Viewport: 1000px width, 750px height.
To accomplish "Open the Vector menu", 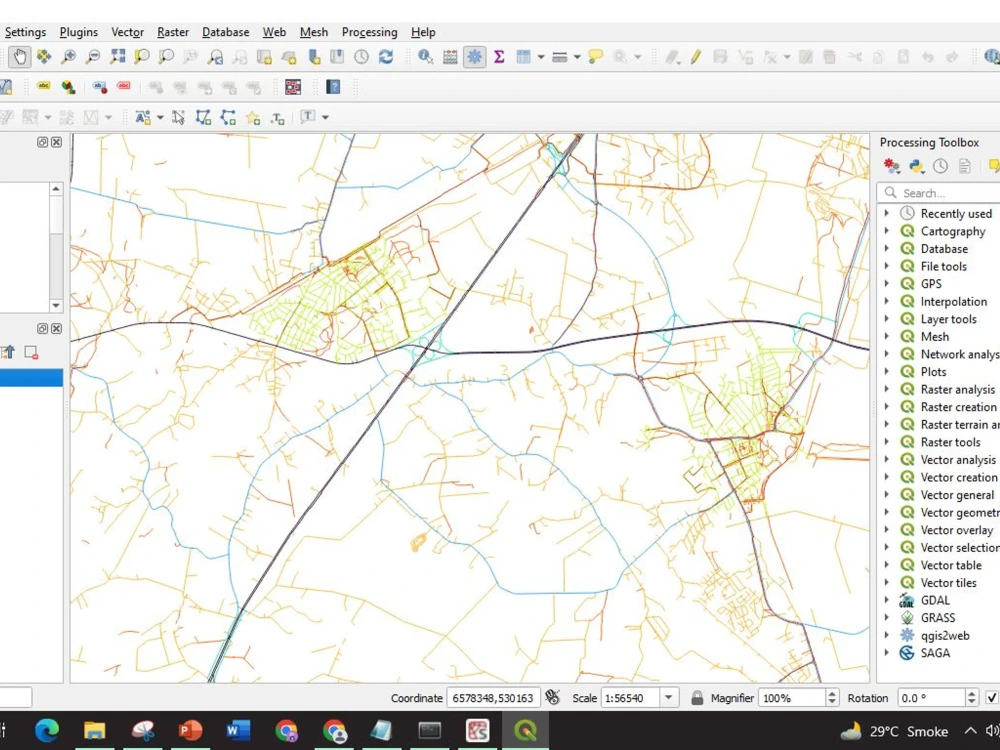I will [127, 32].
